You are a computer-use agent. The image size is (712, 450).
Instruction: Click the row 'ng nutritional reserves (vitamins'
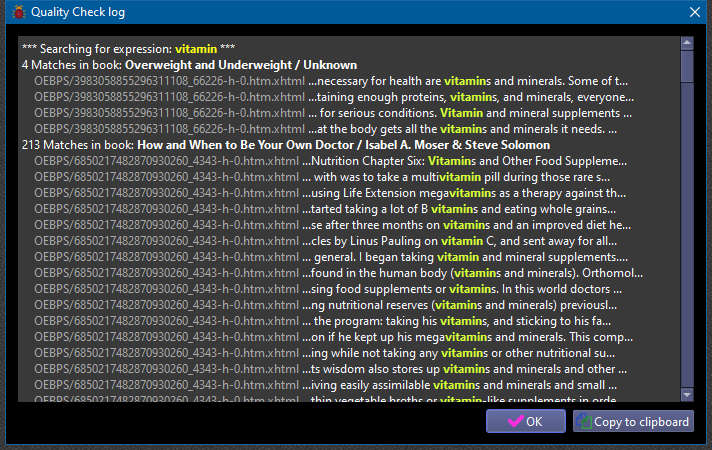pos(326,305)
